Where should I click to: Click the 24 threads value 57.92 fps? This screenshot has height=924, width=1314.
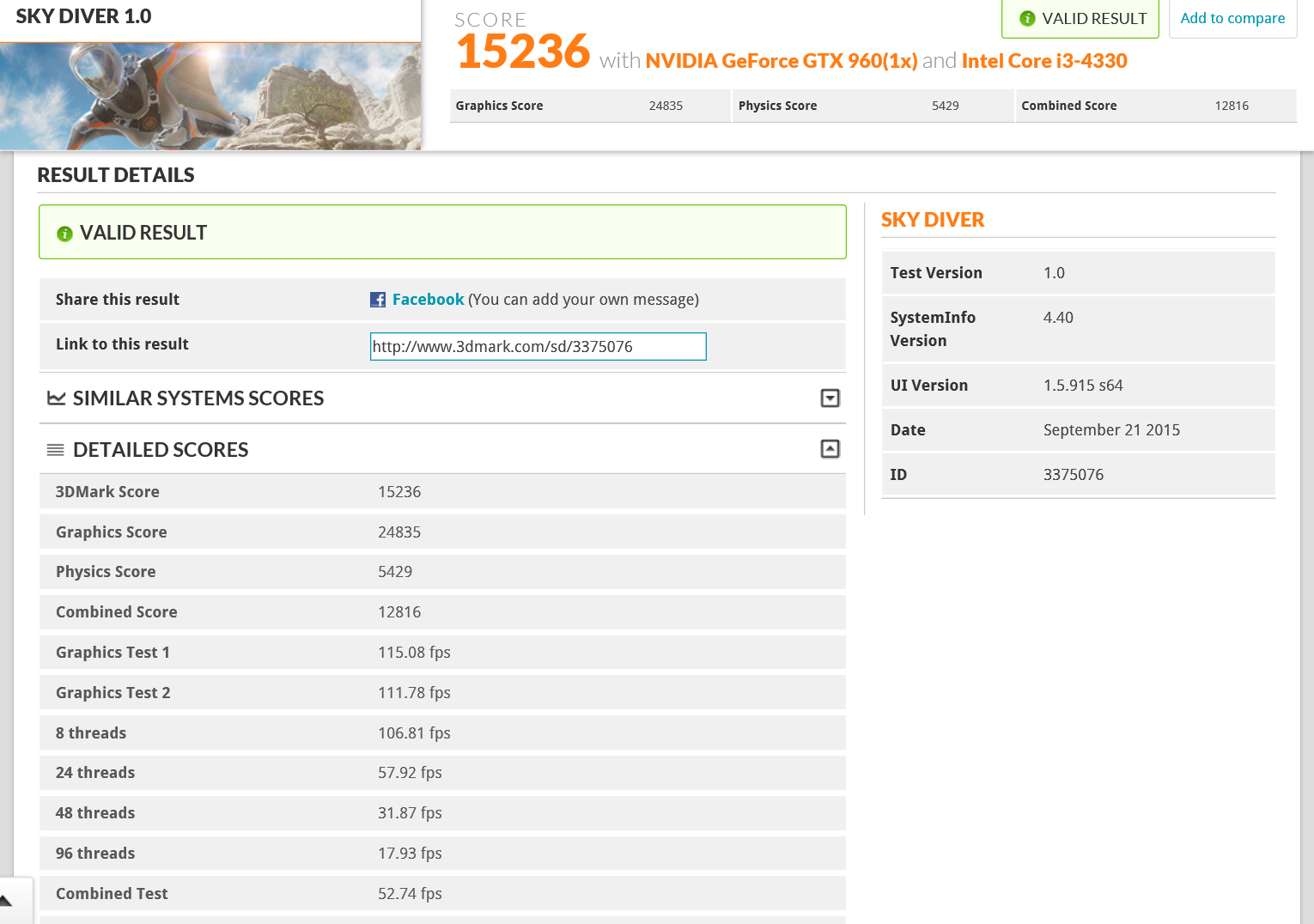tap(410, 773)
